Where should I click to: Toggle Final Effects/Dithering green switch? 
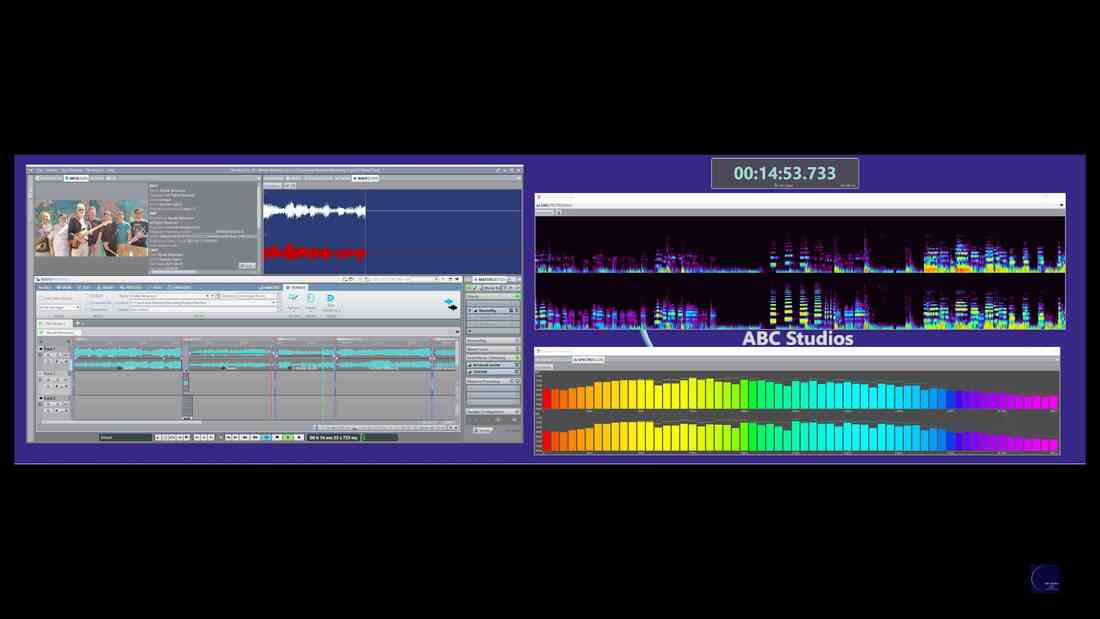click(517, 357)
